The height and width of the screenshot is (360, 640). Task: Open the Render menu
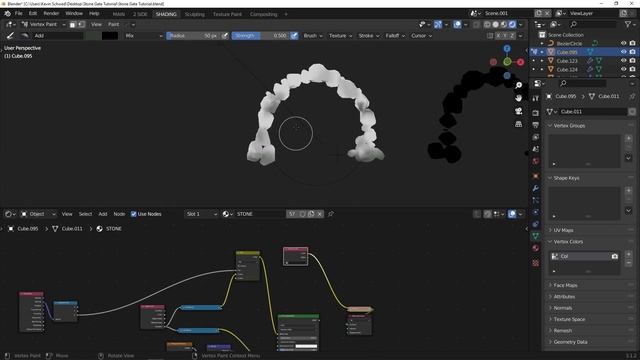(x=51, y=13)
